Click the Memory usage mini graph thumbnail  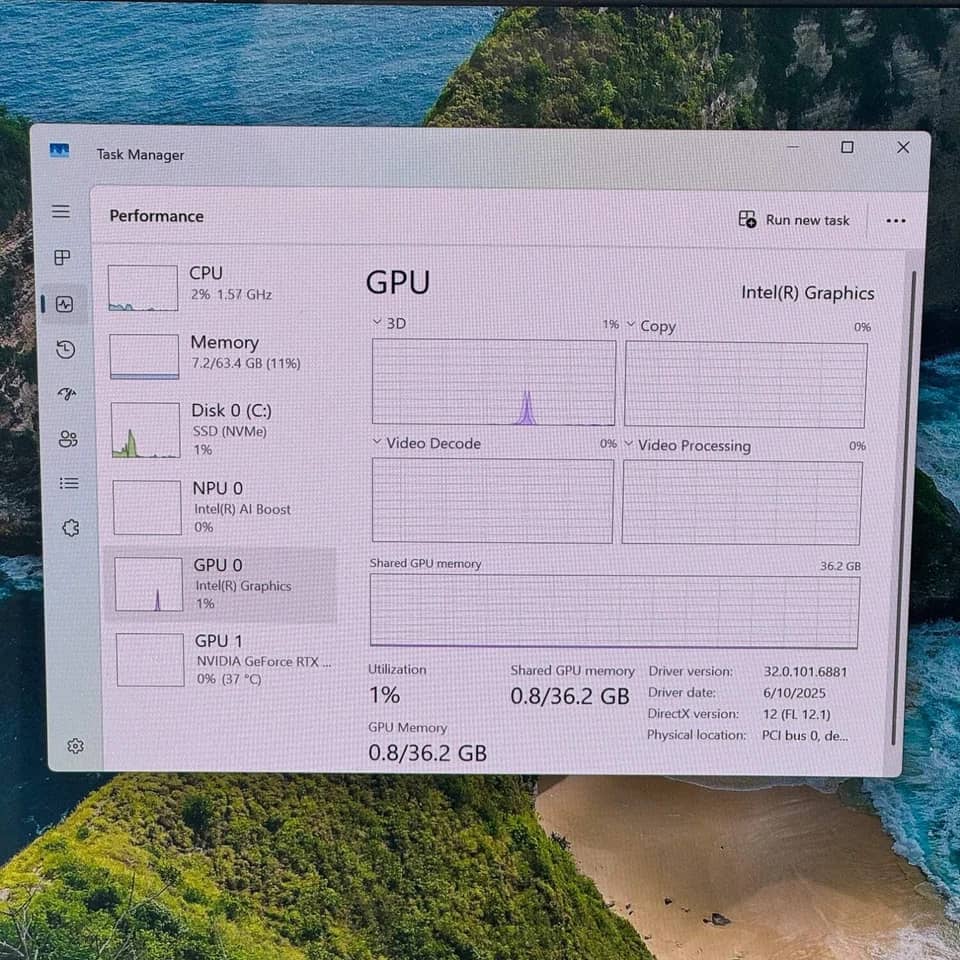[144, 356]
